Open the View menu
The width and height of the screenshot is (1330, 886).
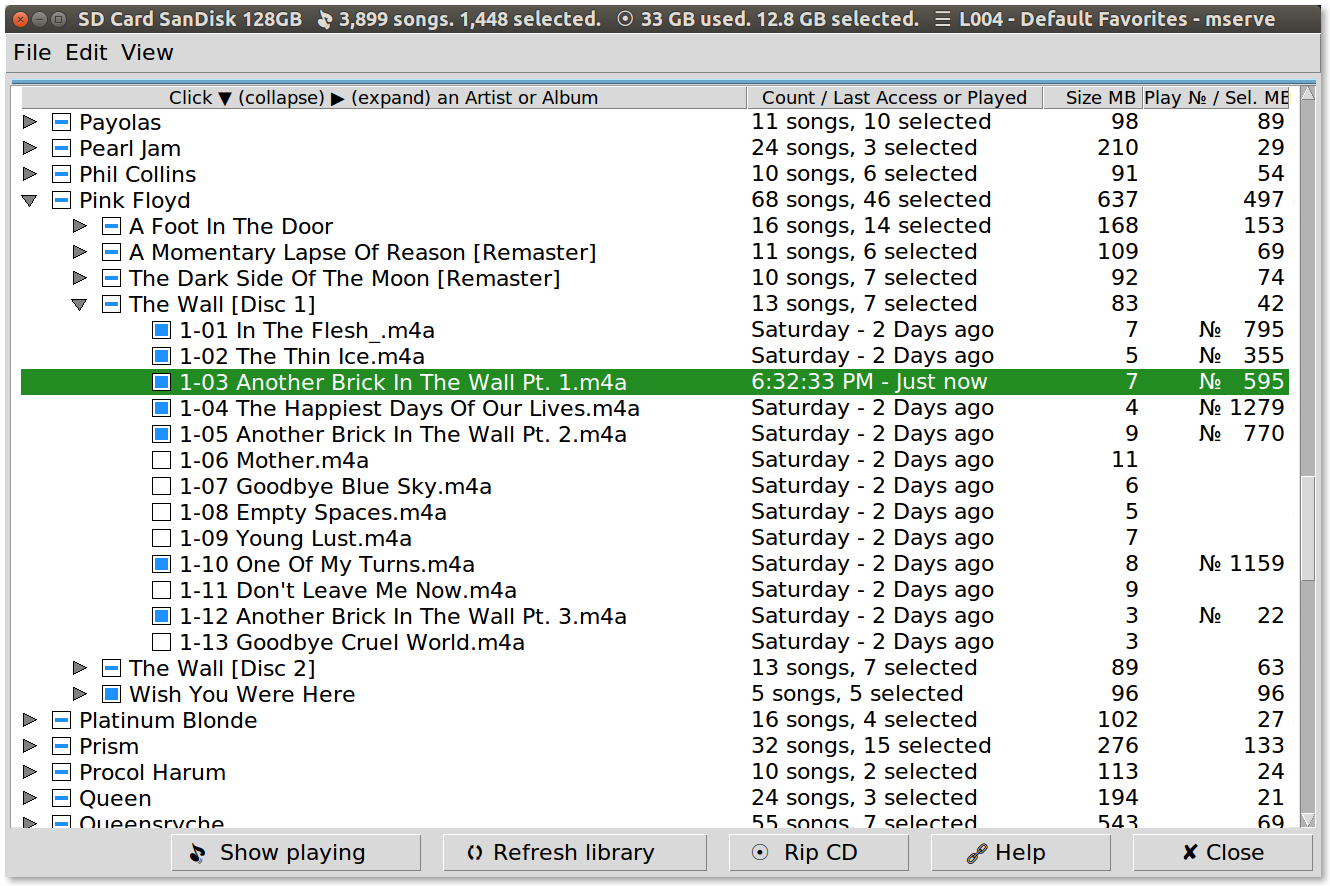pos(147,53)
